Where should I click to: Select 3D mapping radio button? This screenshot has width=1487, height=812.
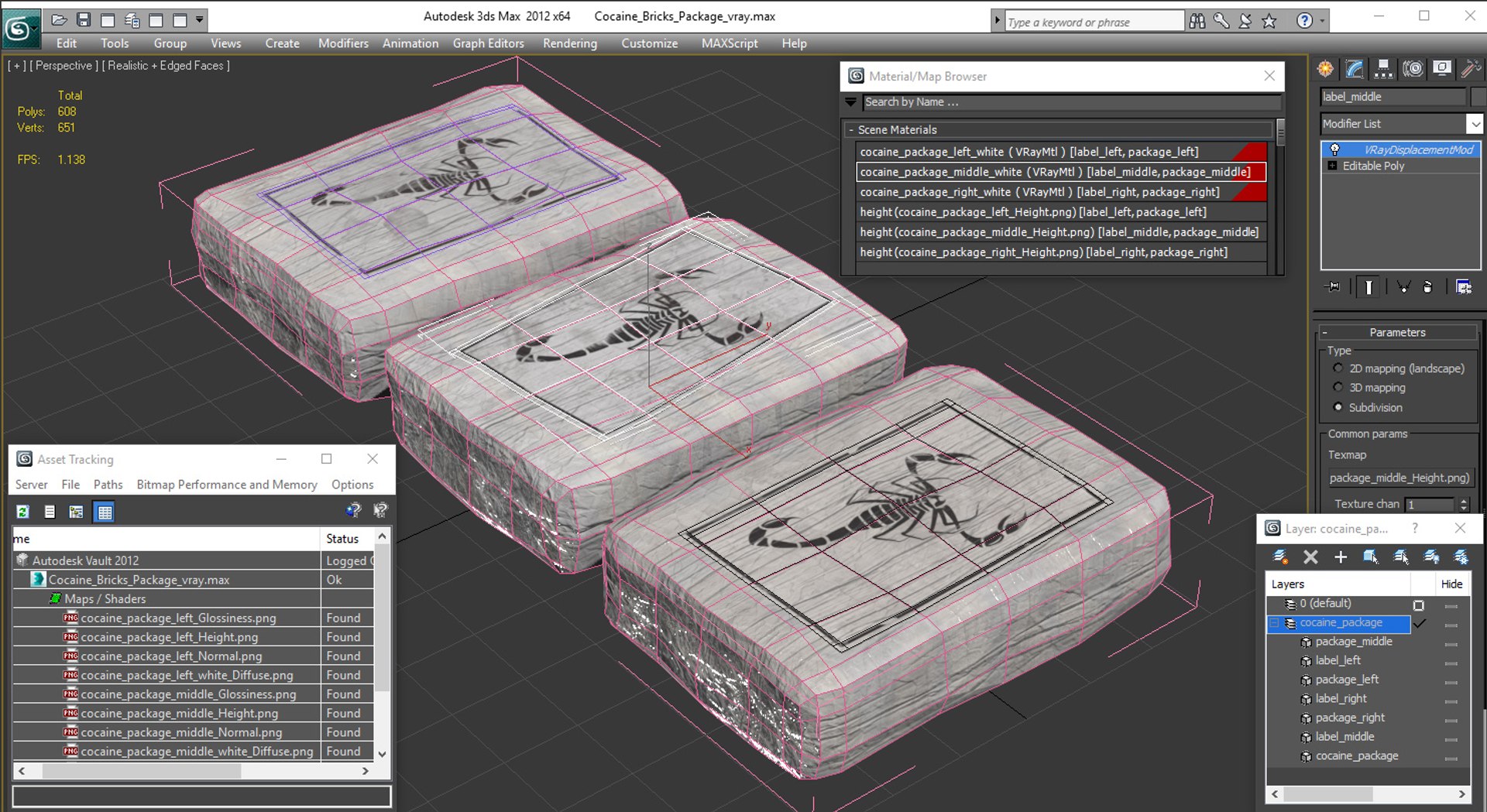(1338, 388)
